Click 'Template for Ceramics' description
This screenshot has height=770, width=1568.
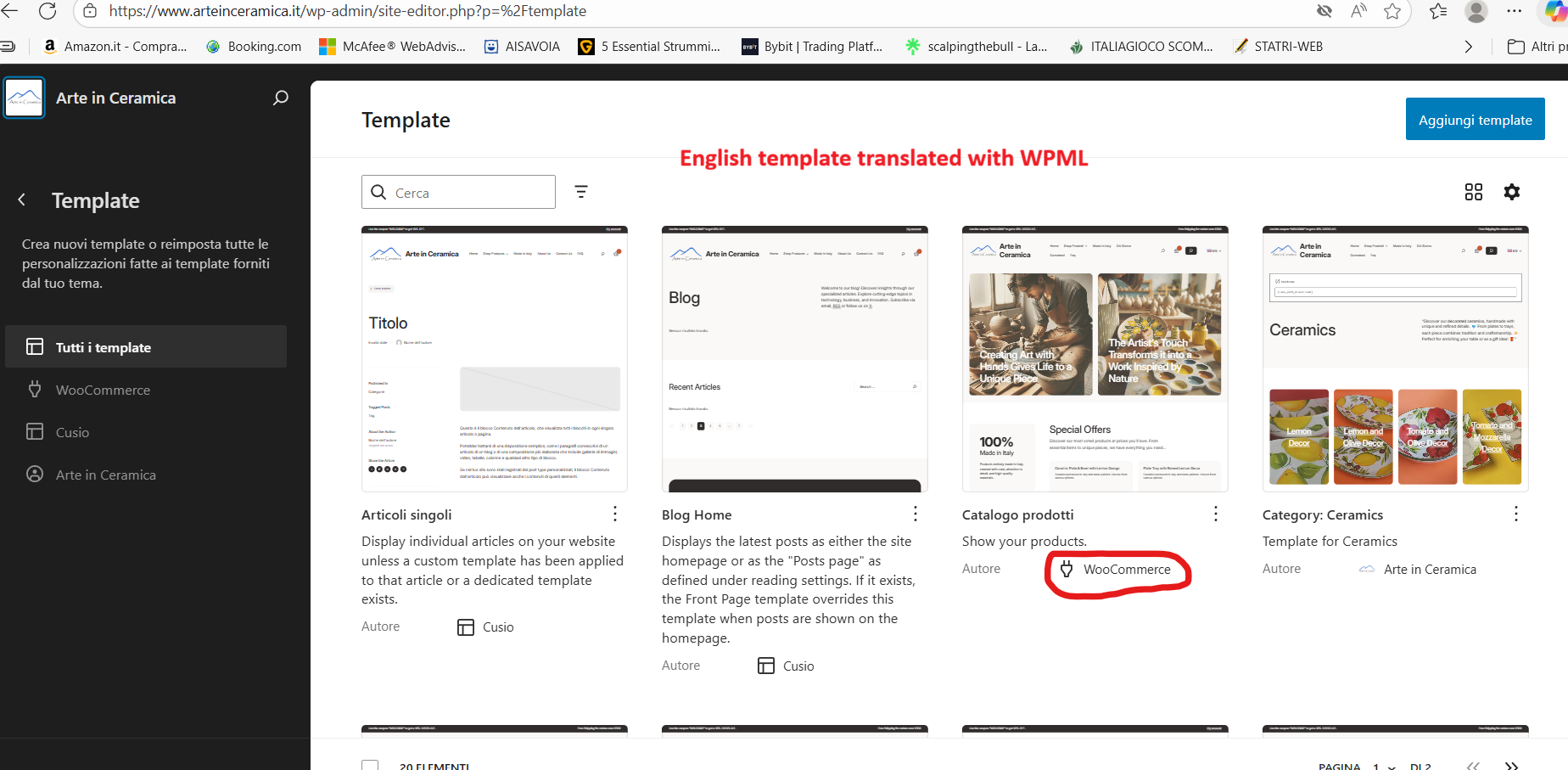1330,541
